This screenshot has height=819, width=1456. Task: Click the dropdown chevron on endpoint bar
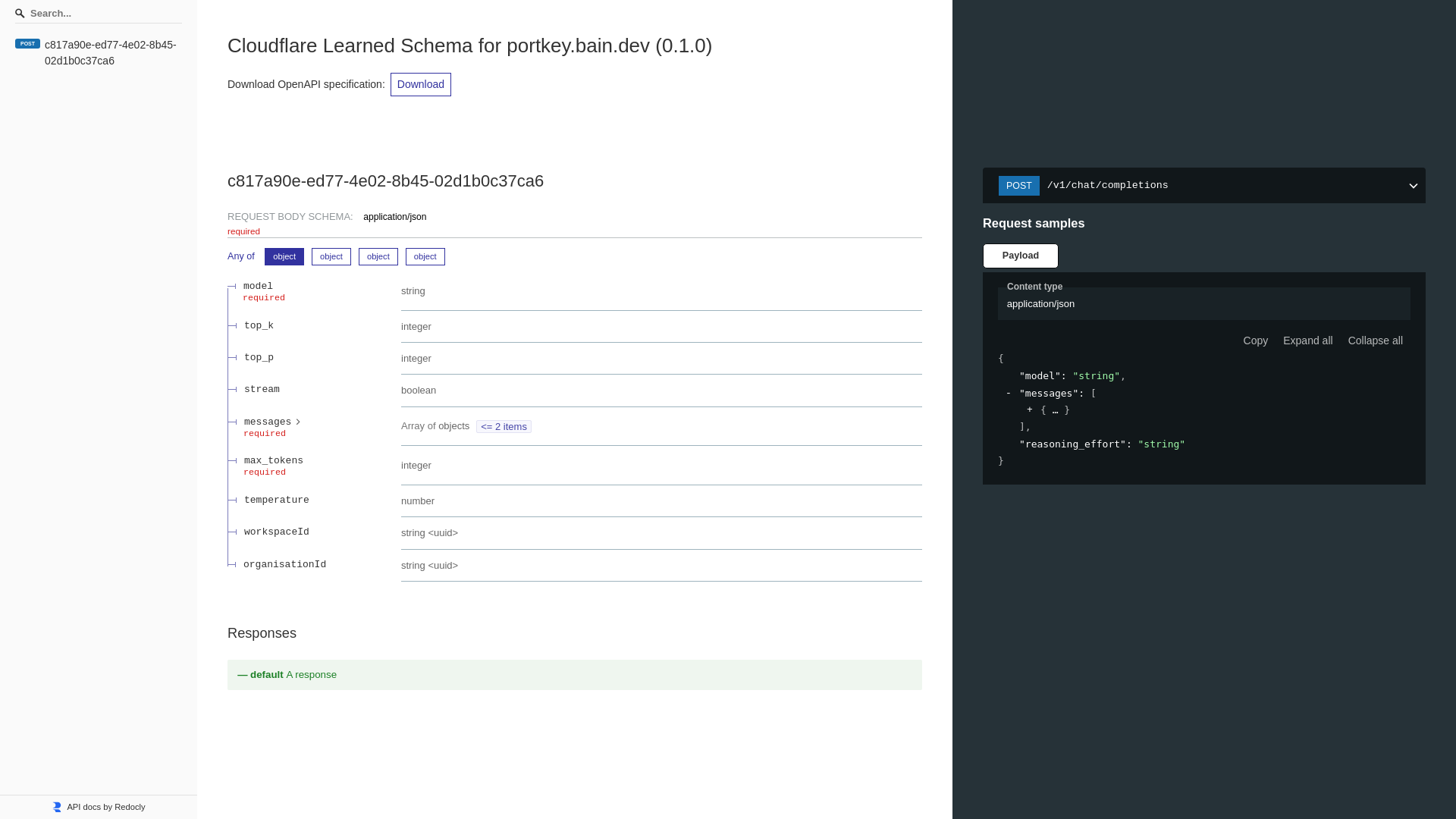[x=1414, y=186]
